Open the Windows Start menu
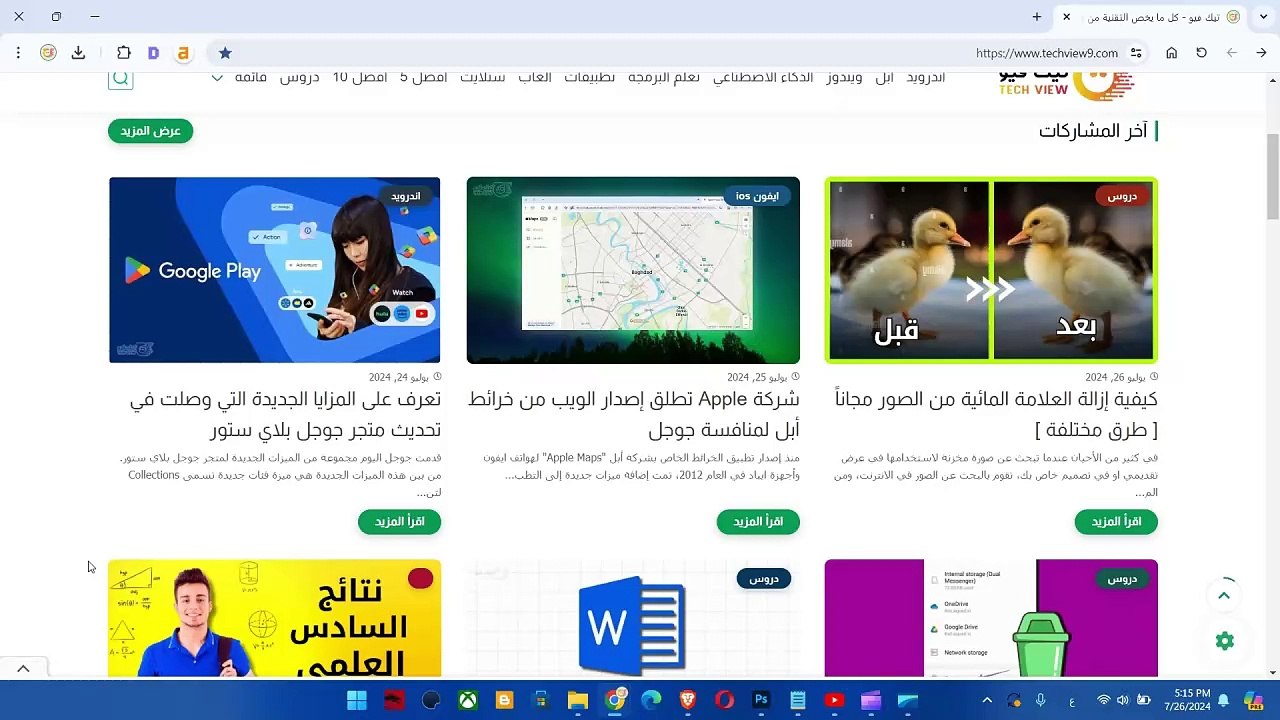The width and height of the screenshot is (1280, 720). (x=357, y=701)
